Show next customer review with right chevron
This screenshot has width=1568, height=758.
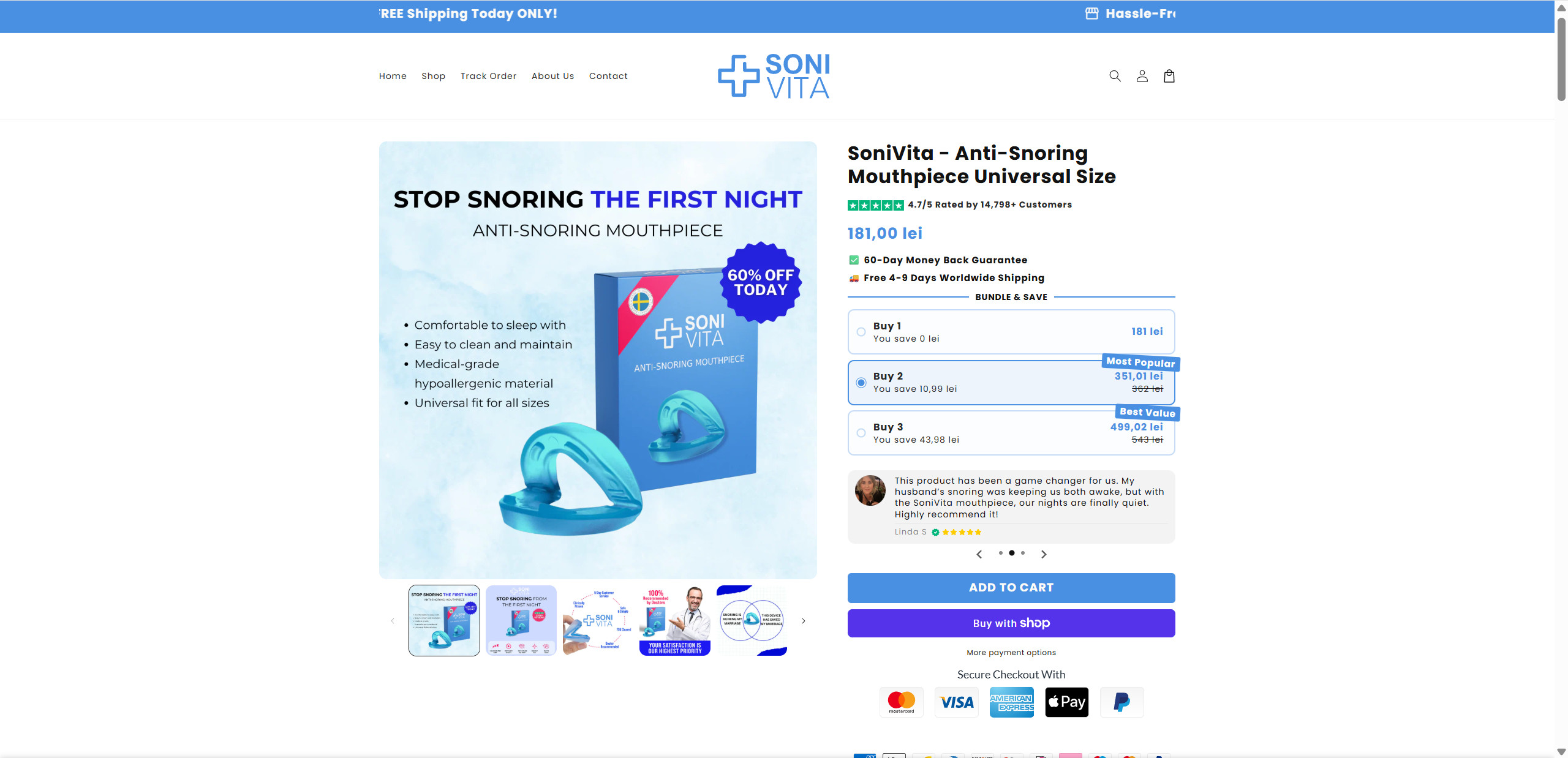pos(1044,554)
